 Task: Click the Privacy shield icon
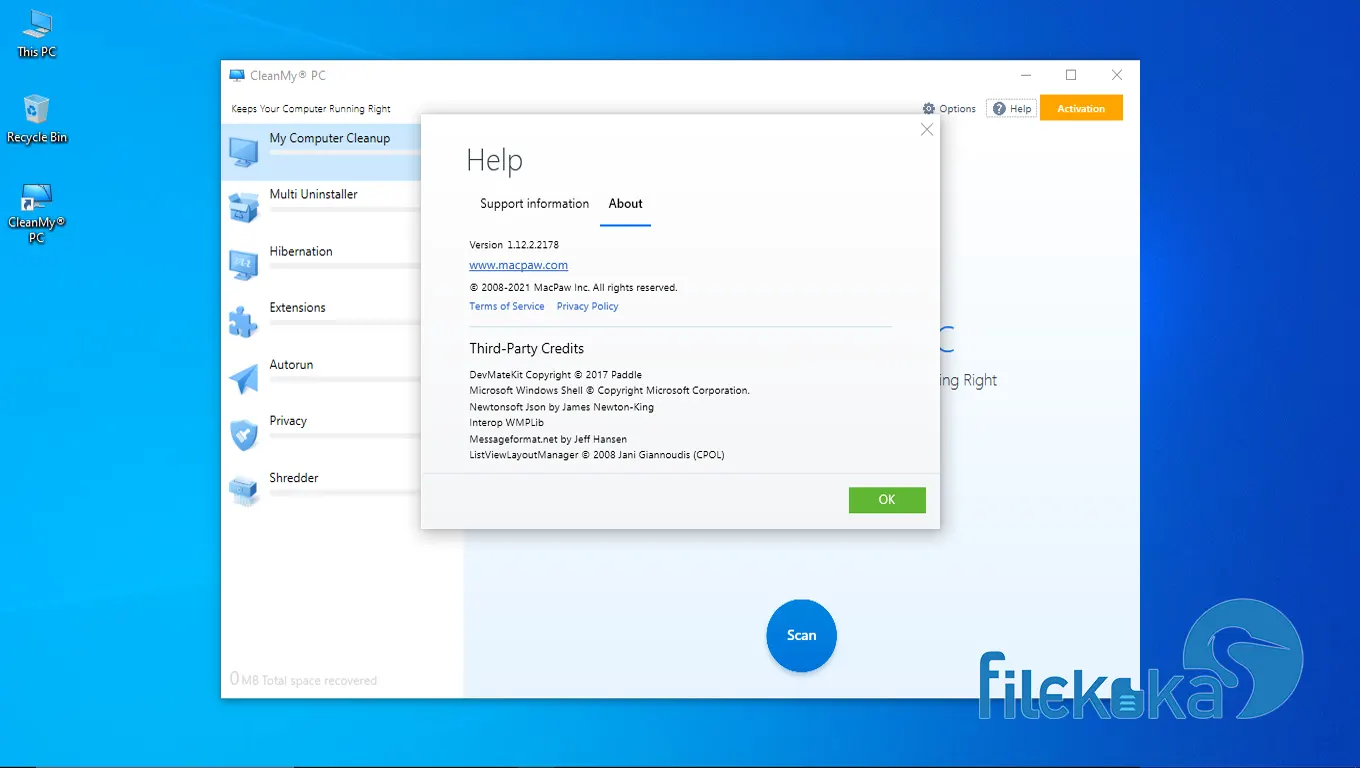244,435
